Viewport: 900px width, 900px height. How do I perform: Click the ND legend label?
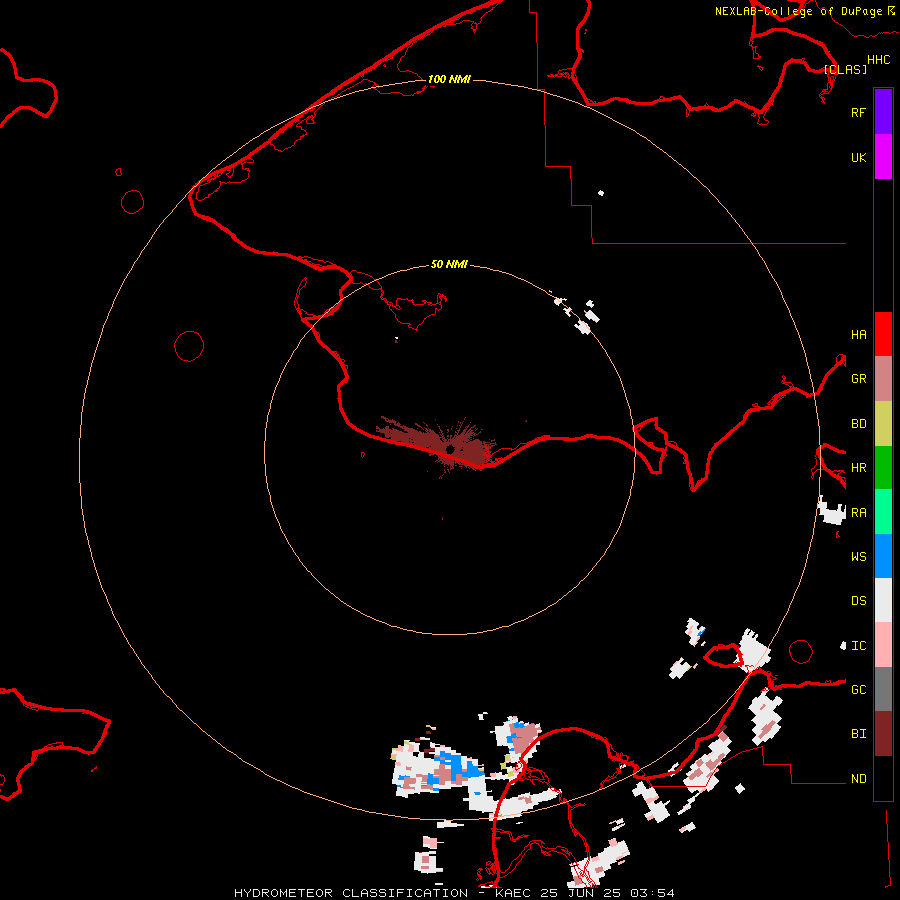click(x=858, y=778)
